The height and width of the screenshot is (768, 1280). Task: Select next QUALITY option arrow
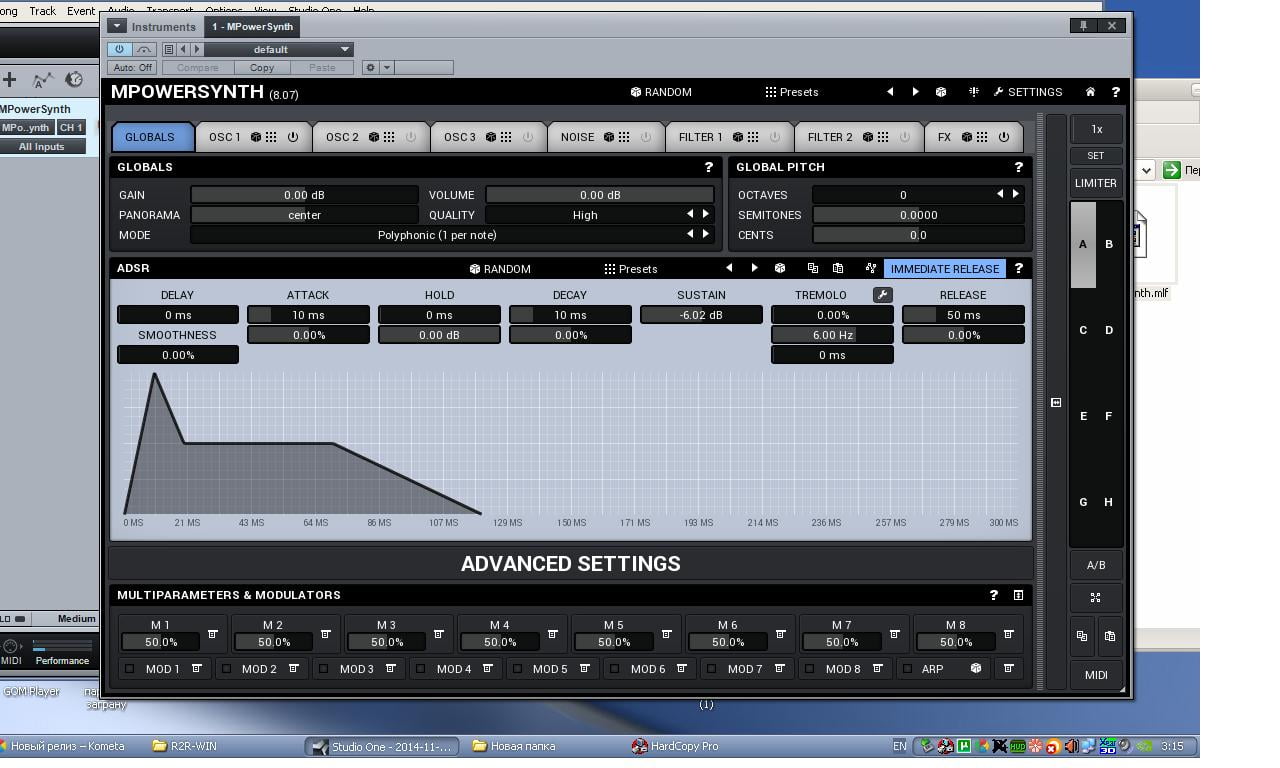coord(706,214)
